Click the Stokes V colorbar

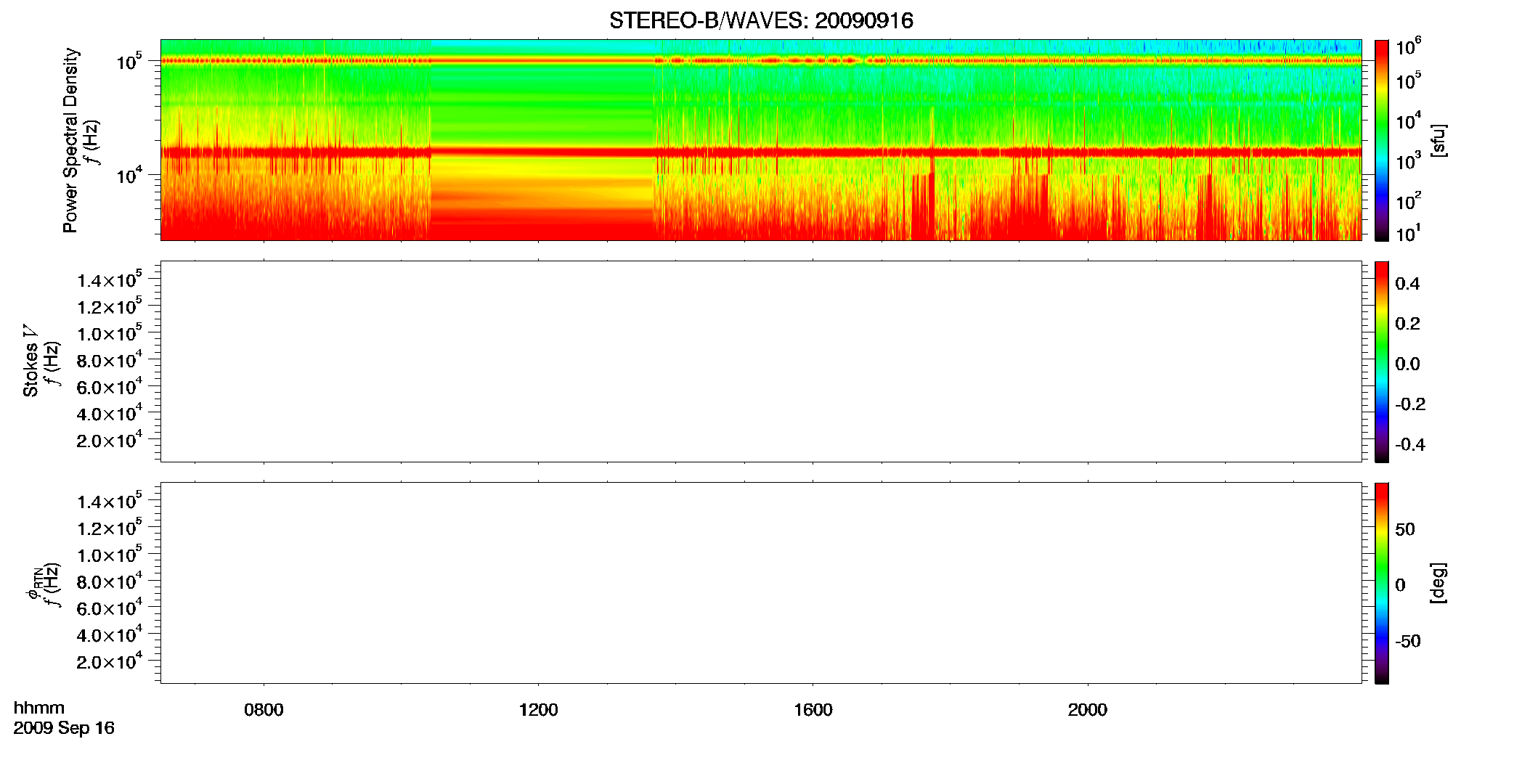click(1381, 362)
